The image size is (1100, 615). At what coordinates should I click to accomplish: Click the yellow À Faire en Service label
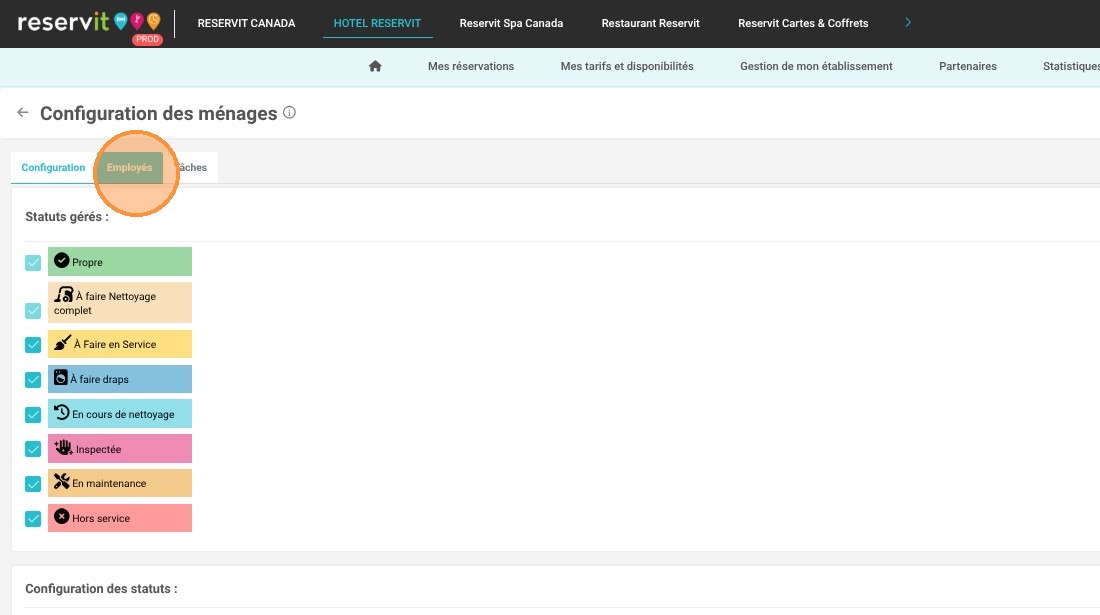[x=120, y=344]
